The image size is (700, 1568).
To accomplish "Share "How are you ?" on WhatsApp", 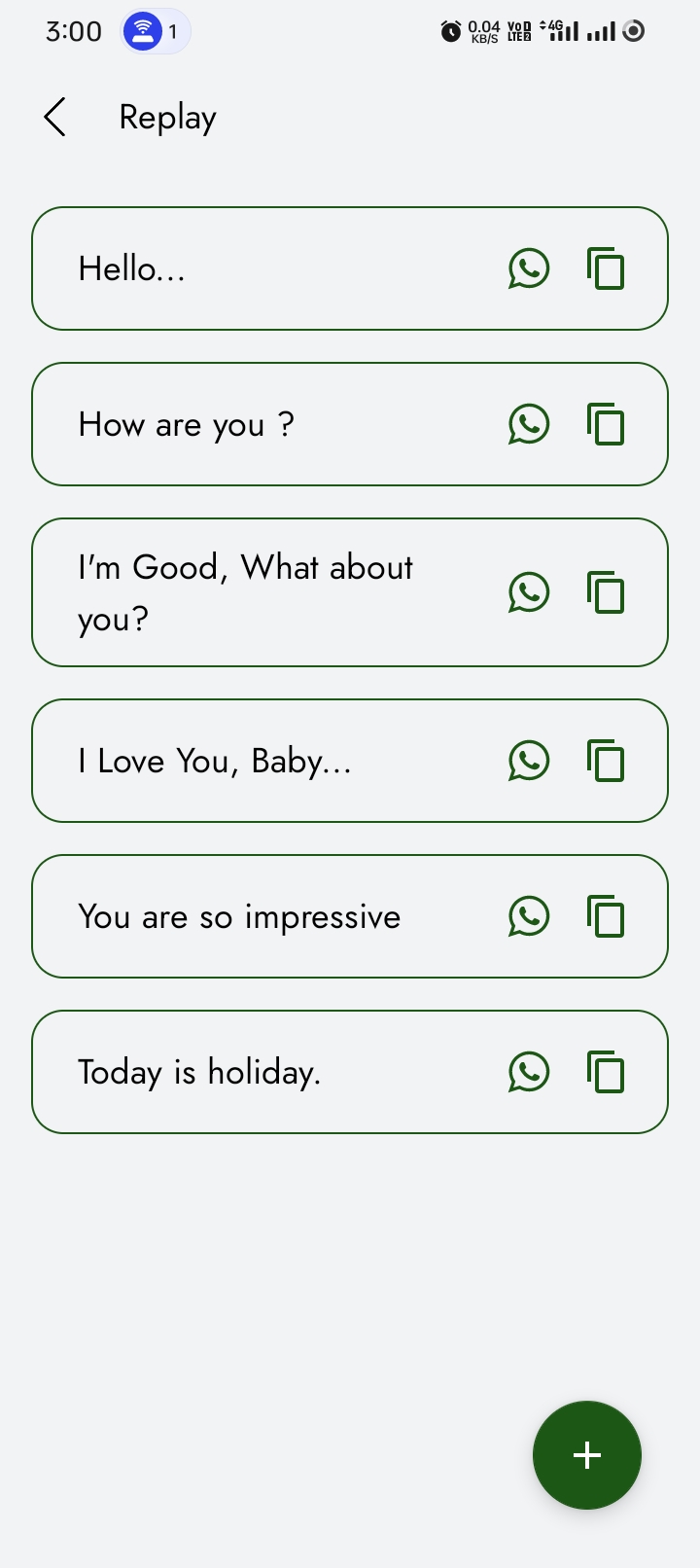I will pyautogui.click(x=529, y=424).
